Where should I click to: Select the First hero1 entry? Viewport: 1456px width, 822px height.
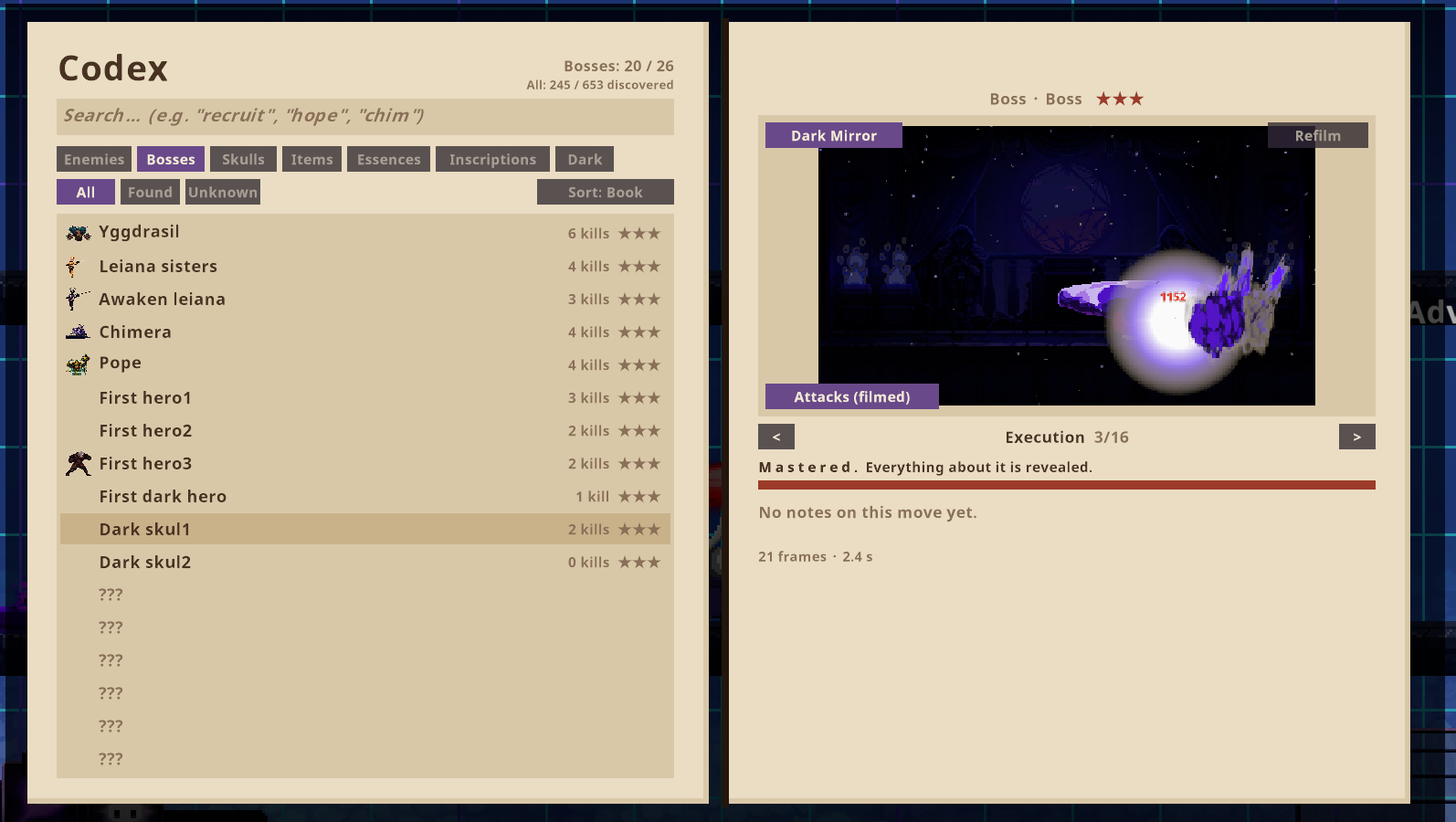point(365,397)
